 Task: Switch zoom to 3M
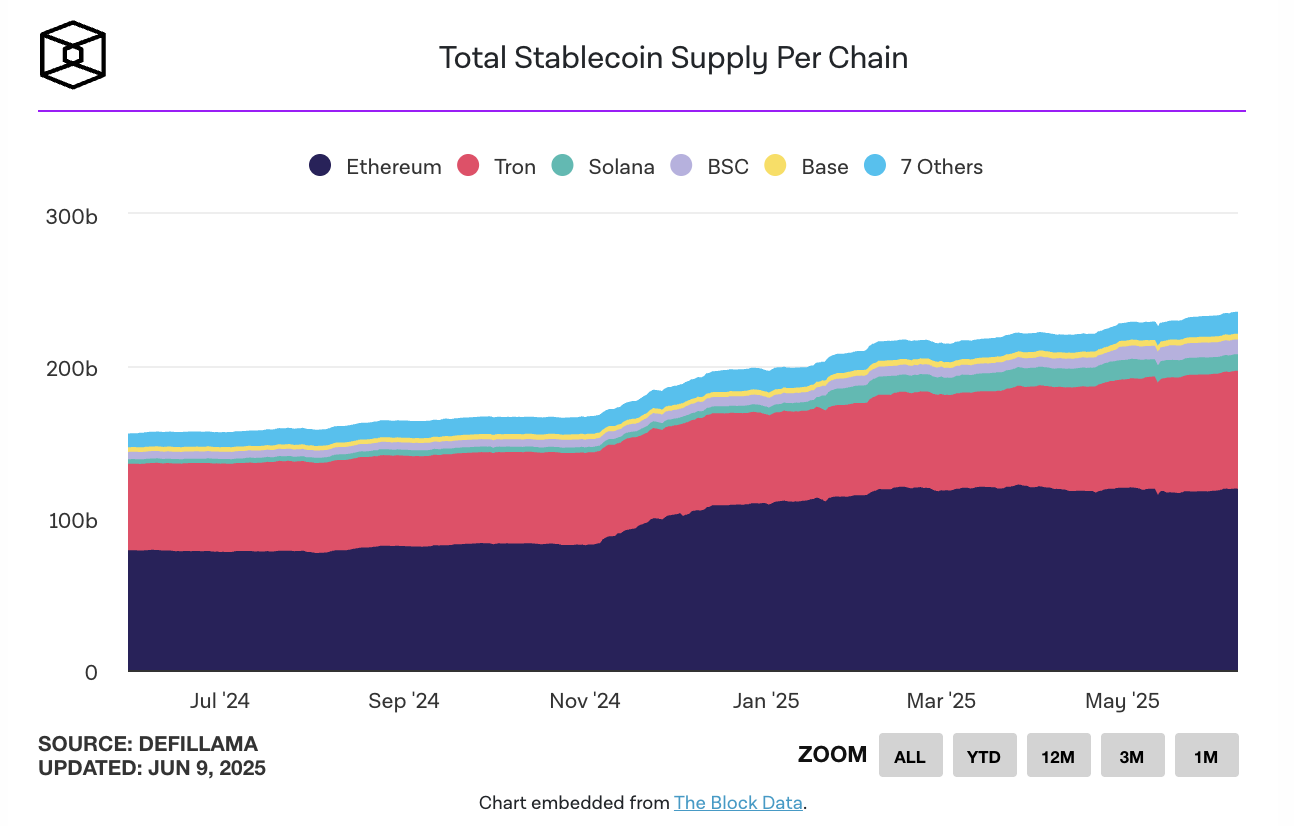1132,756
